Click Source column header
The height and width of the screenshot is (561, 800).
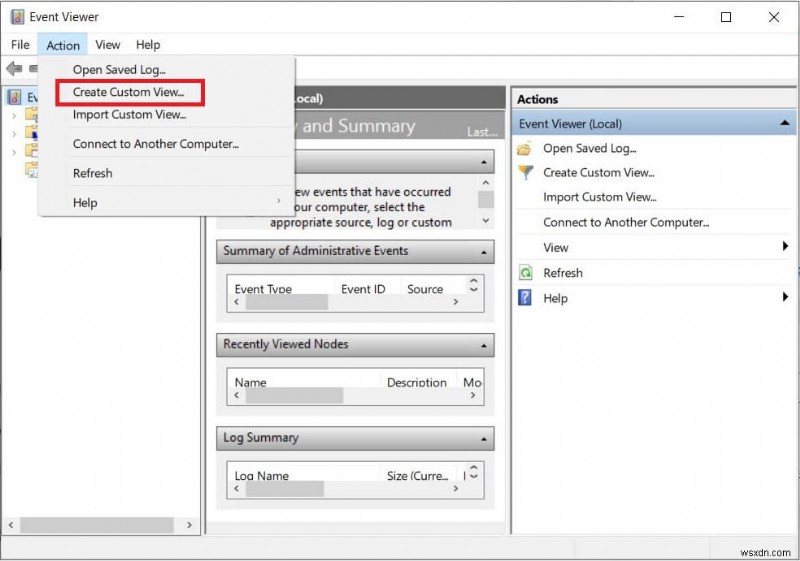(x=425, y=289)
